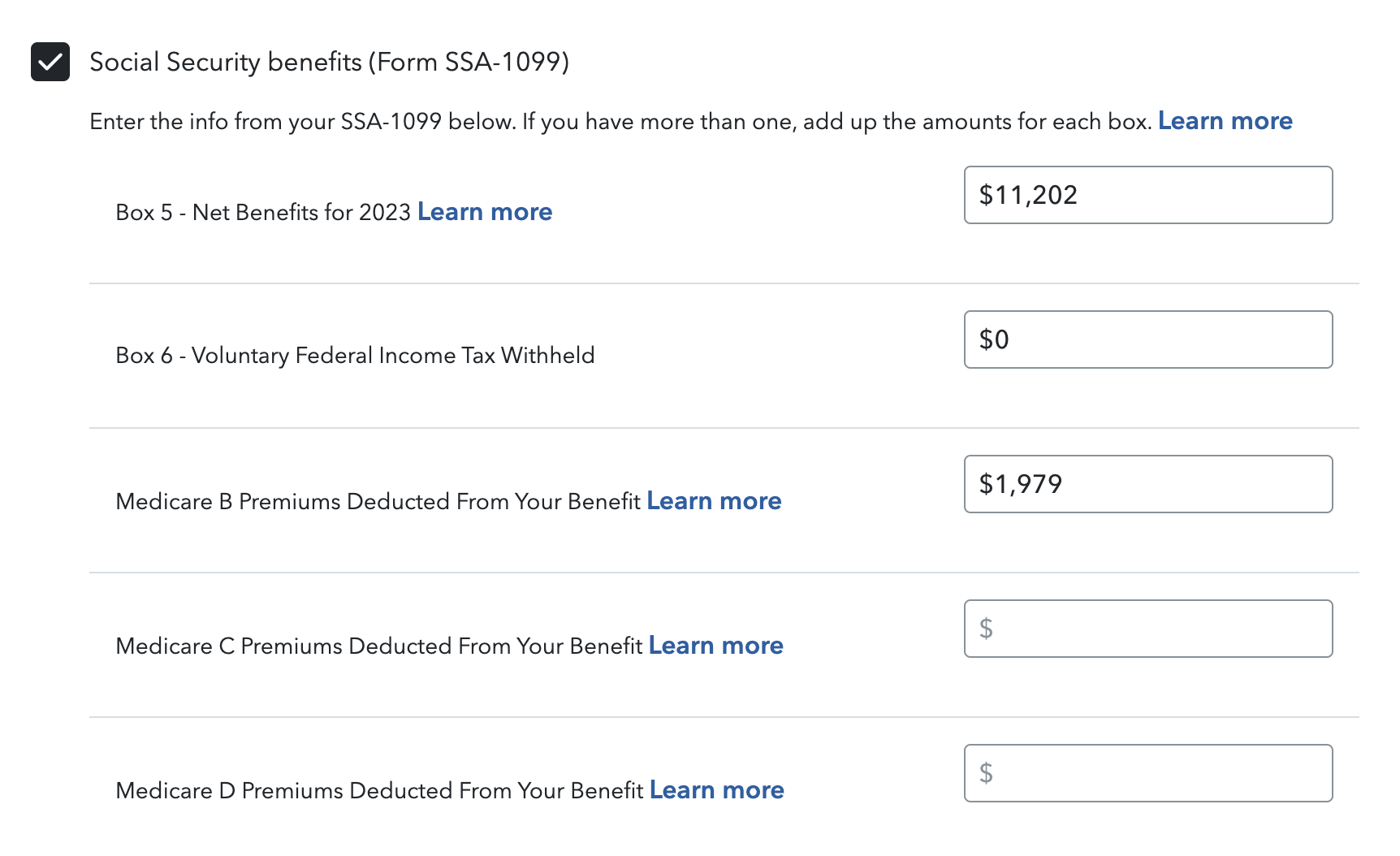The width and height of the screenshot is (1400, 856).
Task: Open Learn more link for Box 5 Net Benefits
Action: pos(485,212)
